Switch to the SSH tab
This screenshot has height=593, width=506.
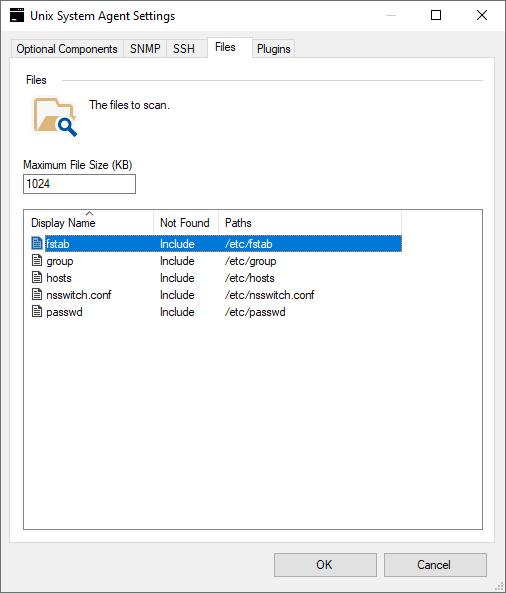click(x=184, y=49)
